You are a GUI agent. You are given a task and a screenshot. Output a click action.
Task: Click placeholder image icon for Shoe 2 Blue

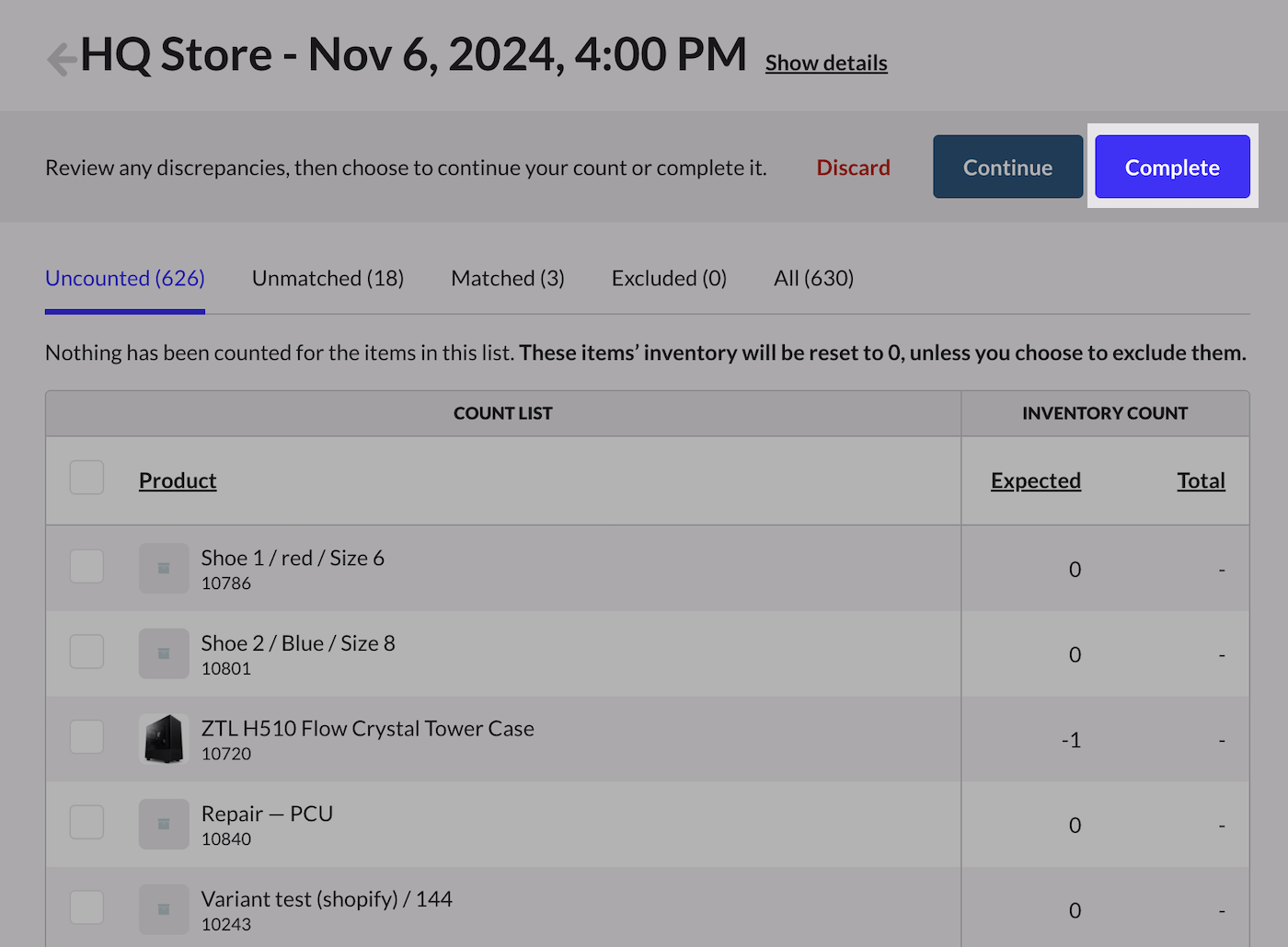click(164, 653)
